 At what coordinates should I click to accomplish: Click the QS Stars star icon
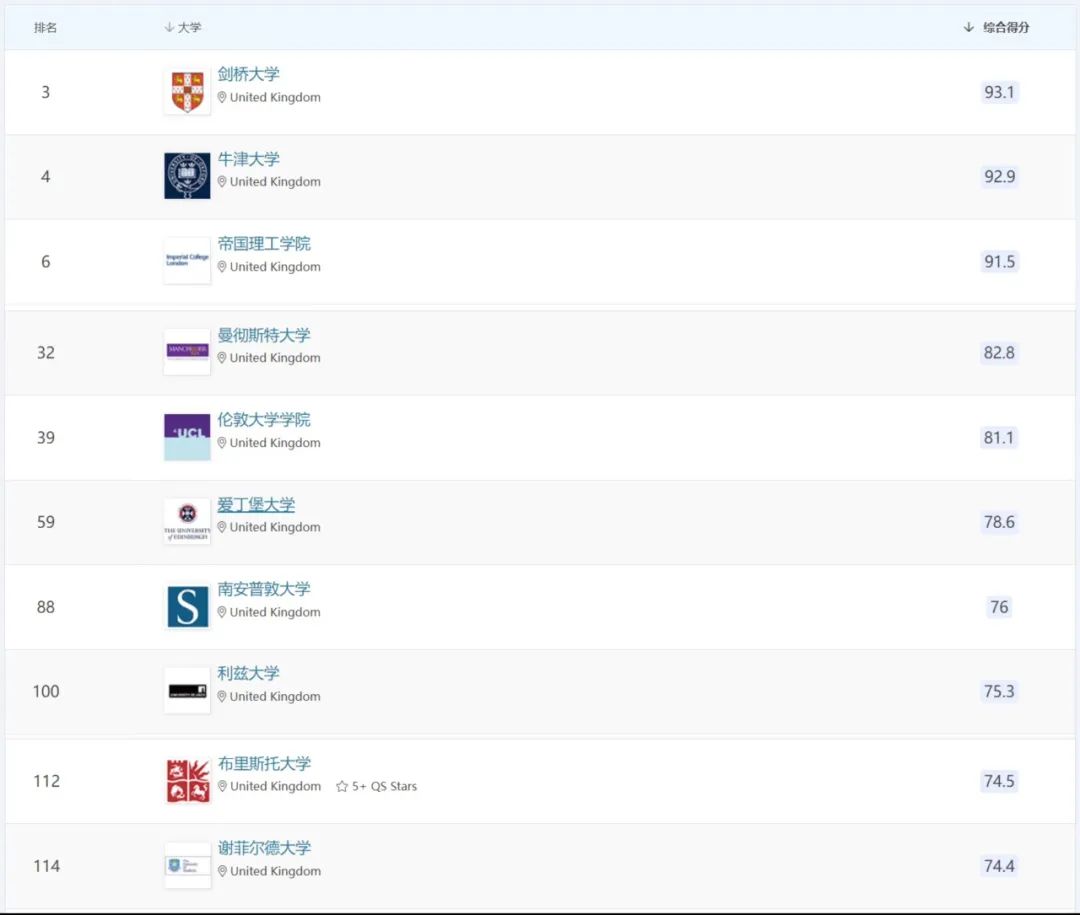pyautogui.click(x=342, y=786)
